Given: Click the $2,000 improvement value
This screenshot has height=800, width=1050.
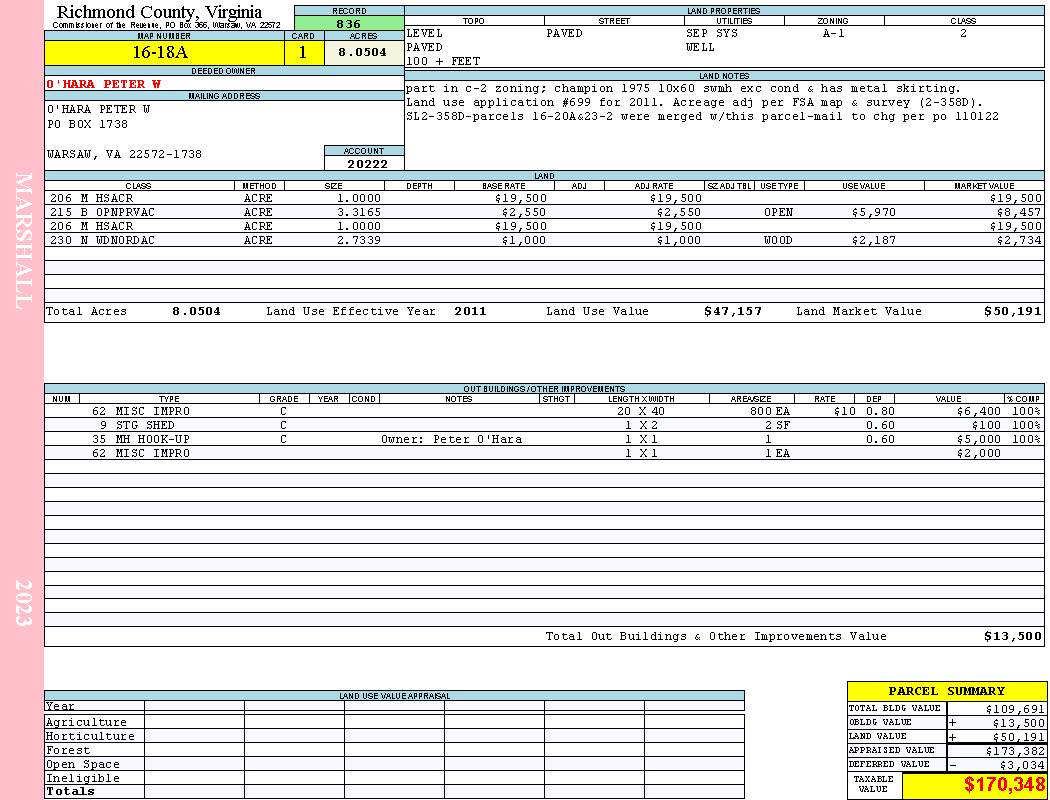Looking at the screenshot, I should point(978,453).
